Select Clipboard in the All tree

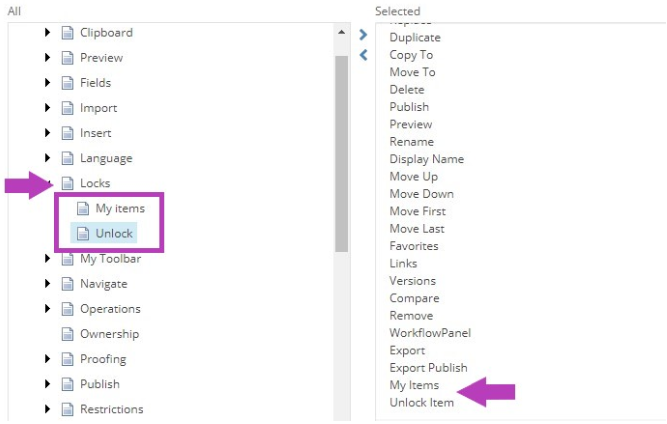click(x=106, y=33)
